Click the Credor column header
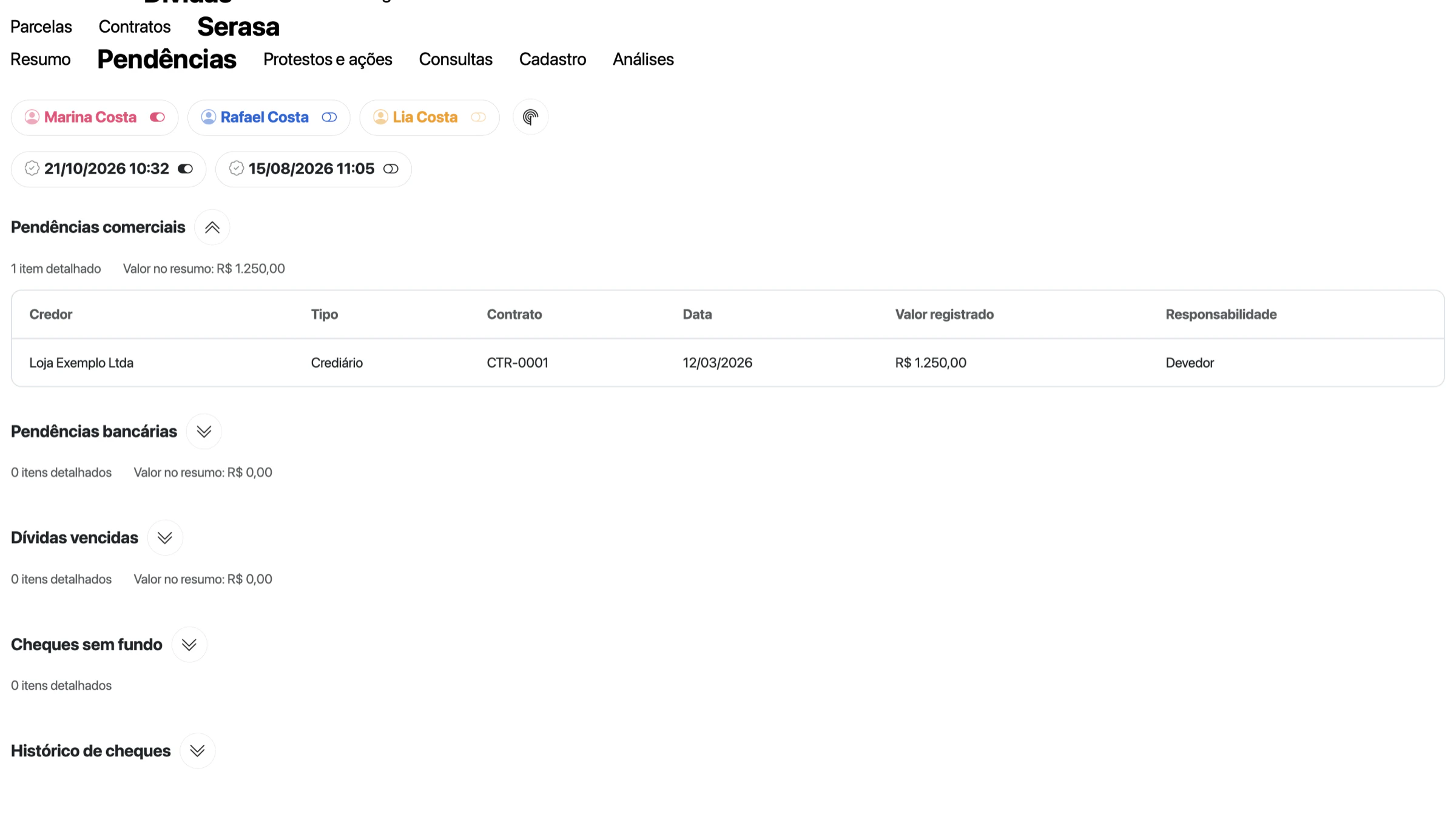This screenshot has height=817, width=1456. (x=51, y=314)
